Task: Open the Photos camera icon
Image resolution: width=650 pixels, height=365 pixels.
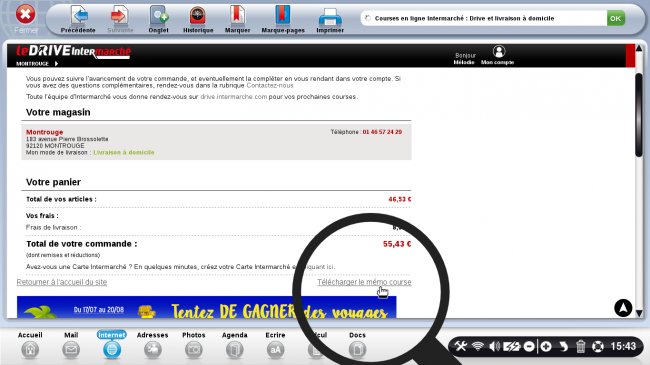Action: pyautogui.click(x=194, y=350)
